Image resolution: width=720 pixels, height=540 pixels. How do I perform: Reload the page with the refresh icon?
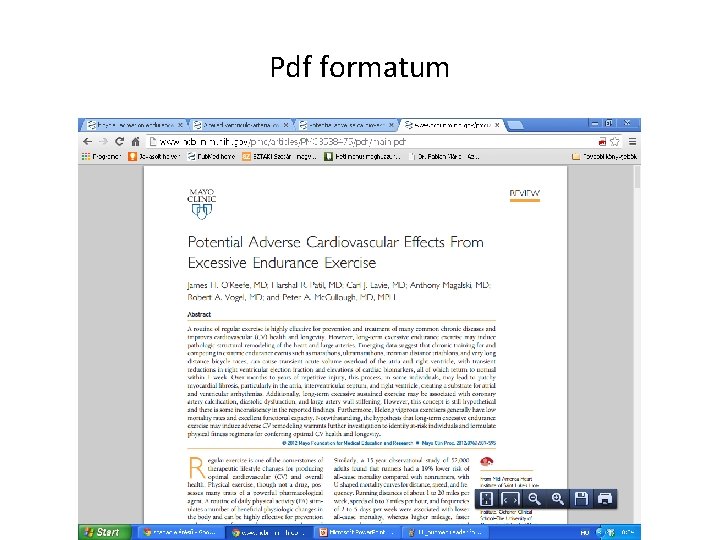pyautogui.click(x=119, y=141)
